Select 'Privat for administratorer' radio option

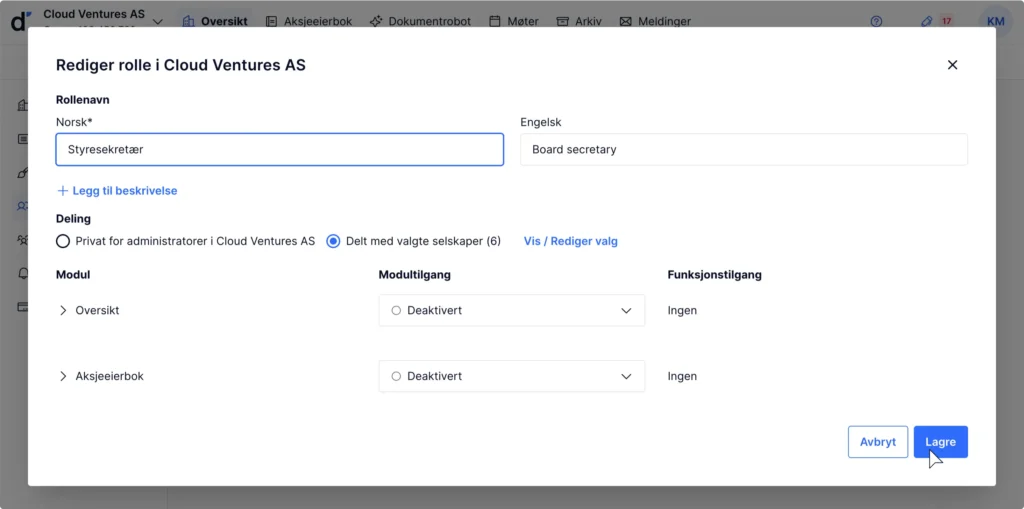tap(63, 241)
